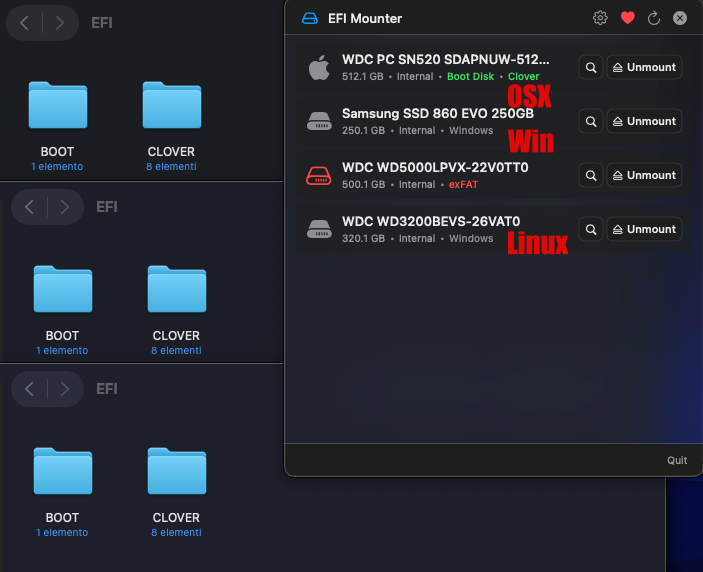Click the green Boot Disk label
703x572 pixels.
pyautogui.click(x=470, y=77)
